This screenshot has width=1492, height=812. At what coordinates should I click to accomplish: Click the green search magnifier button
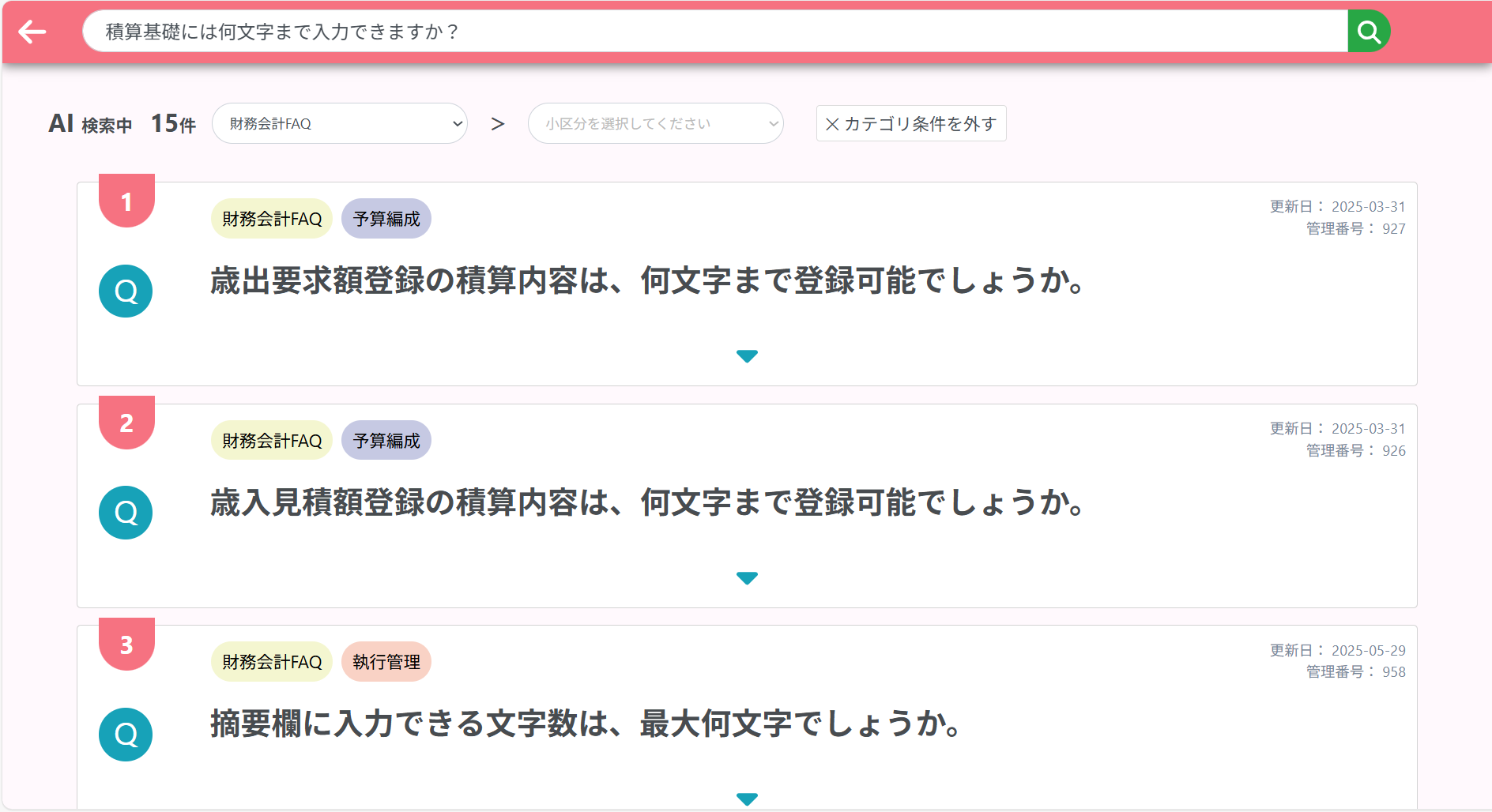(x=1368, y=32)
